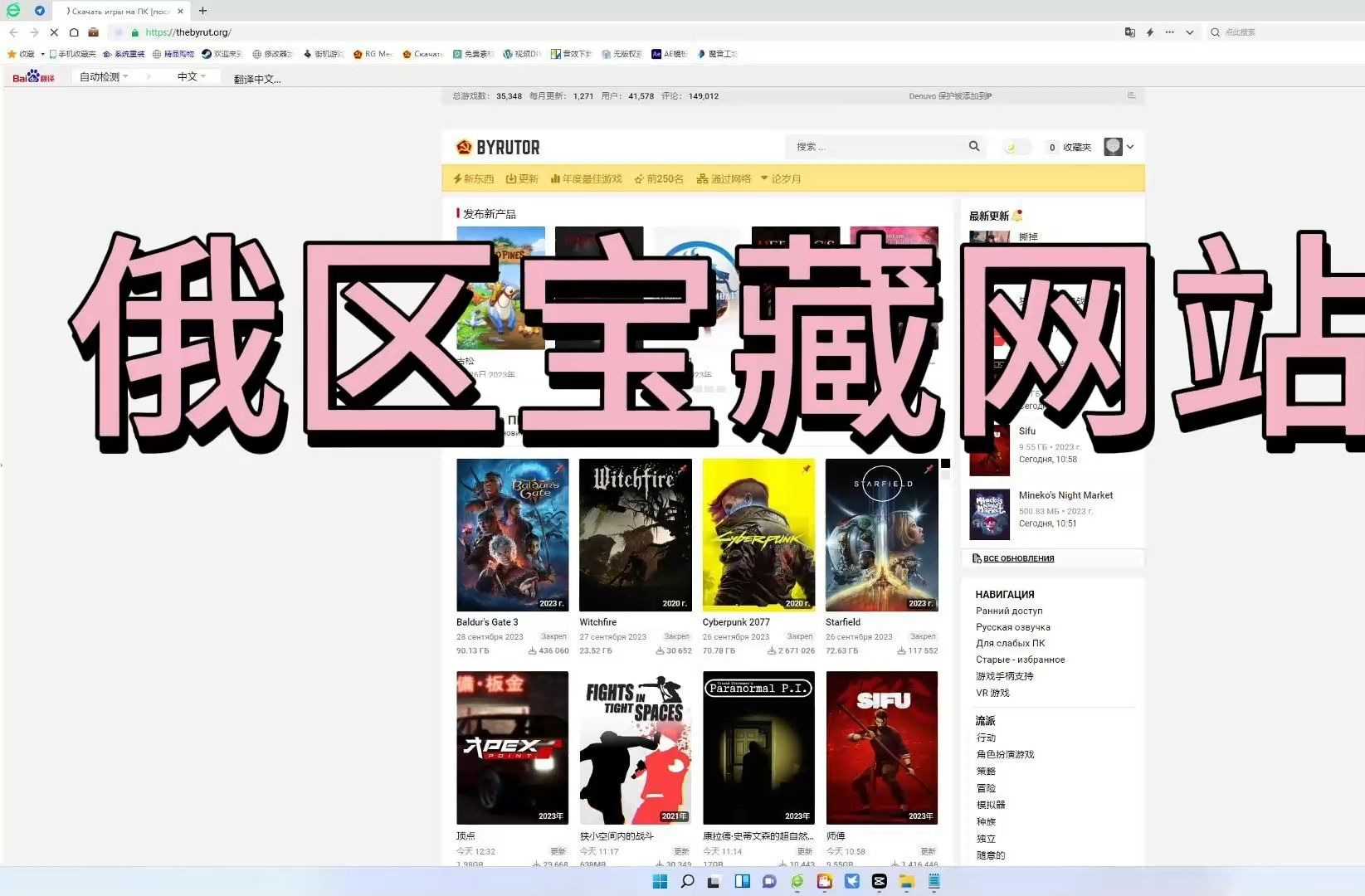Open the 更新 menu item
The width and height of the screenshot is (1365, 896).
522,179
